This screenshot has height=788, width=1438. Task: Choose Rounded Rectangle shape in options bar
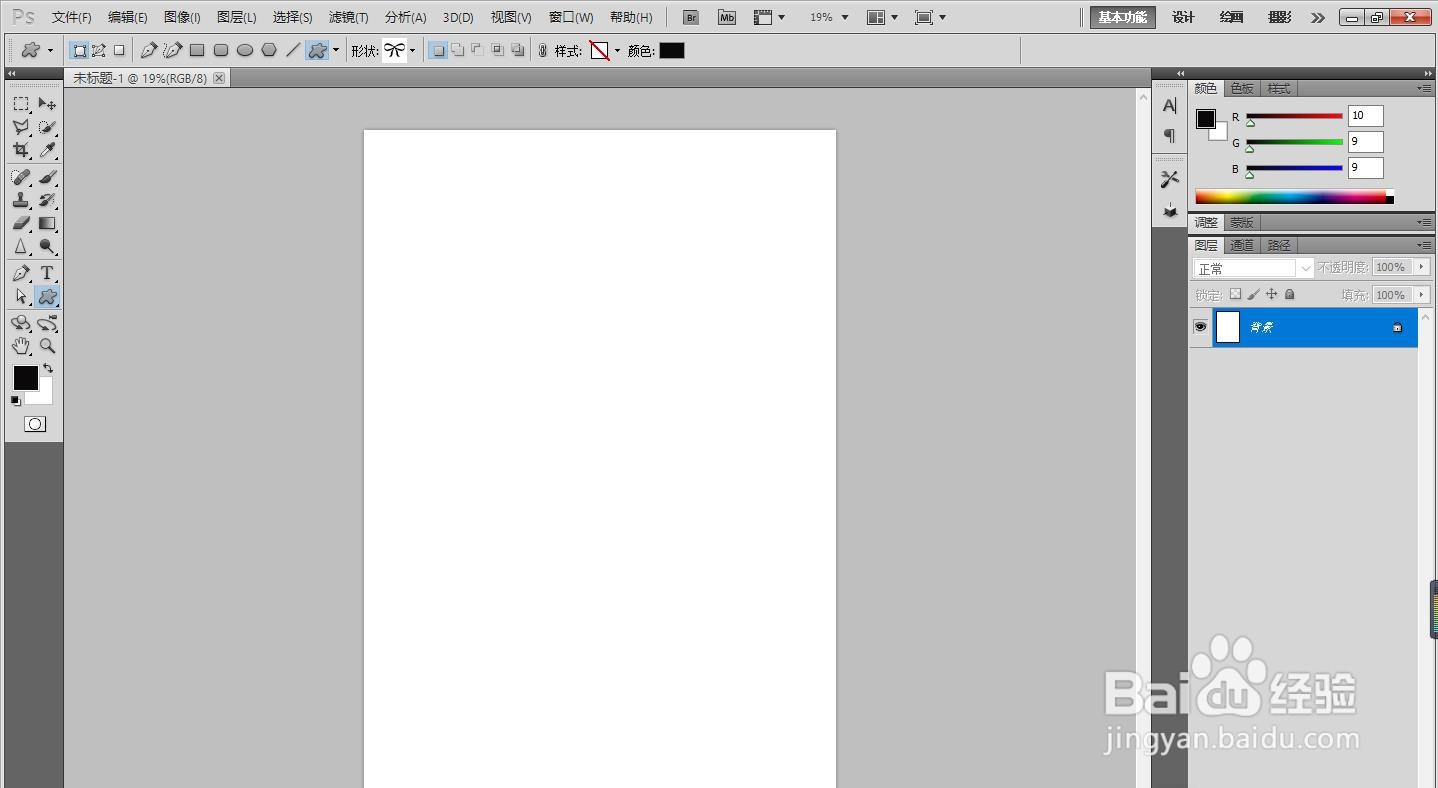tap(221, 50)
